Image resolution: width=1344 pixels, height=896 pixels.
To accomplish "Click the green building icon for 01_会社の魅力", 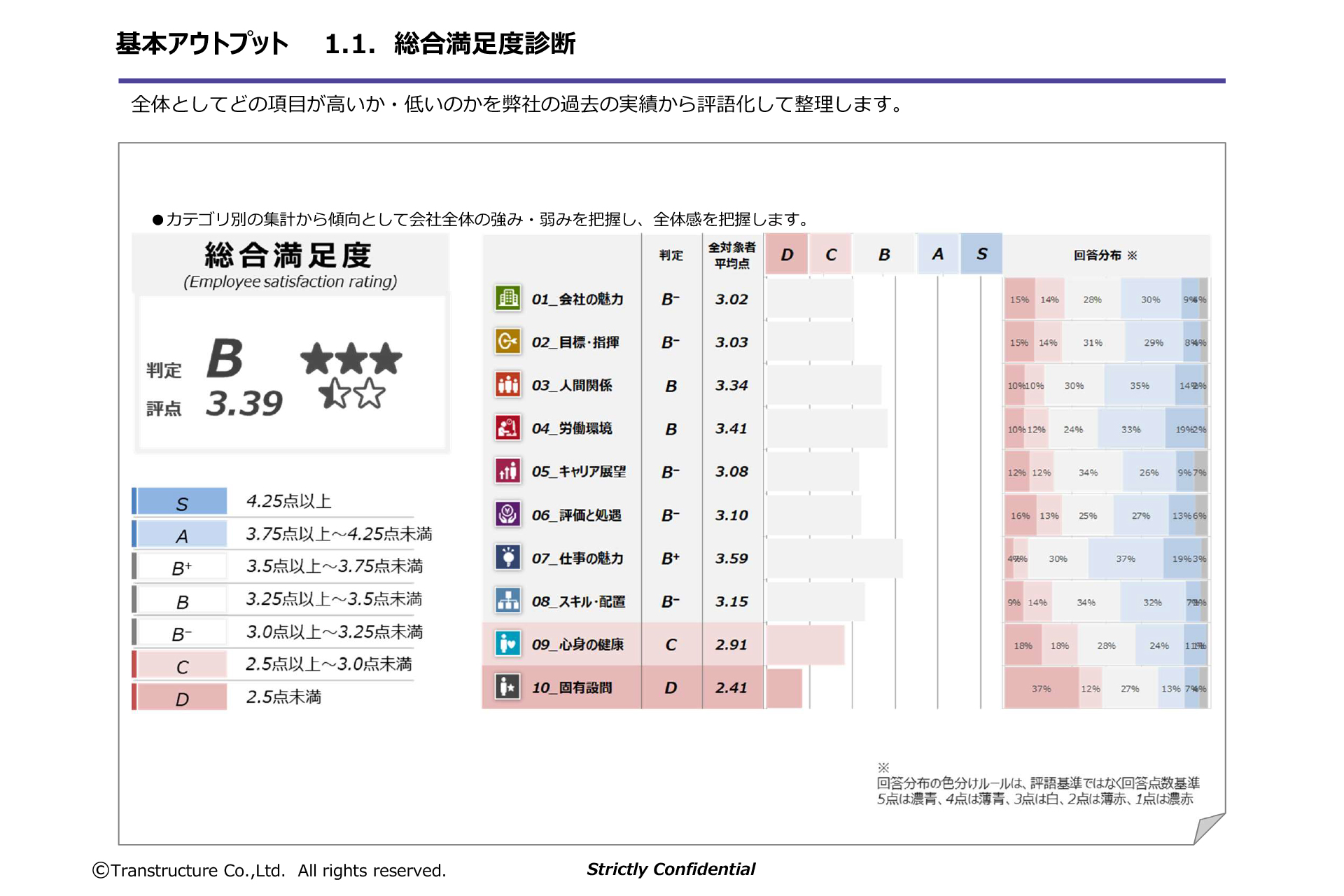I will click(507, 298).
